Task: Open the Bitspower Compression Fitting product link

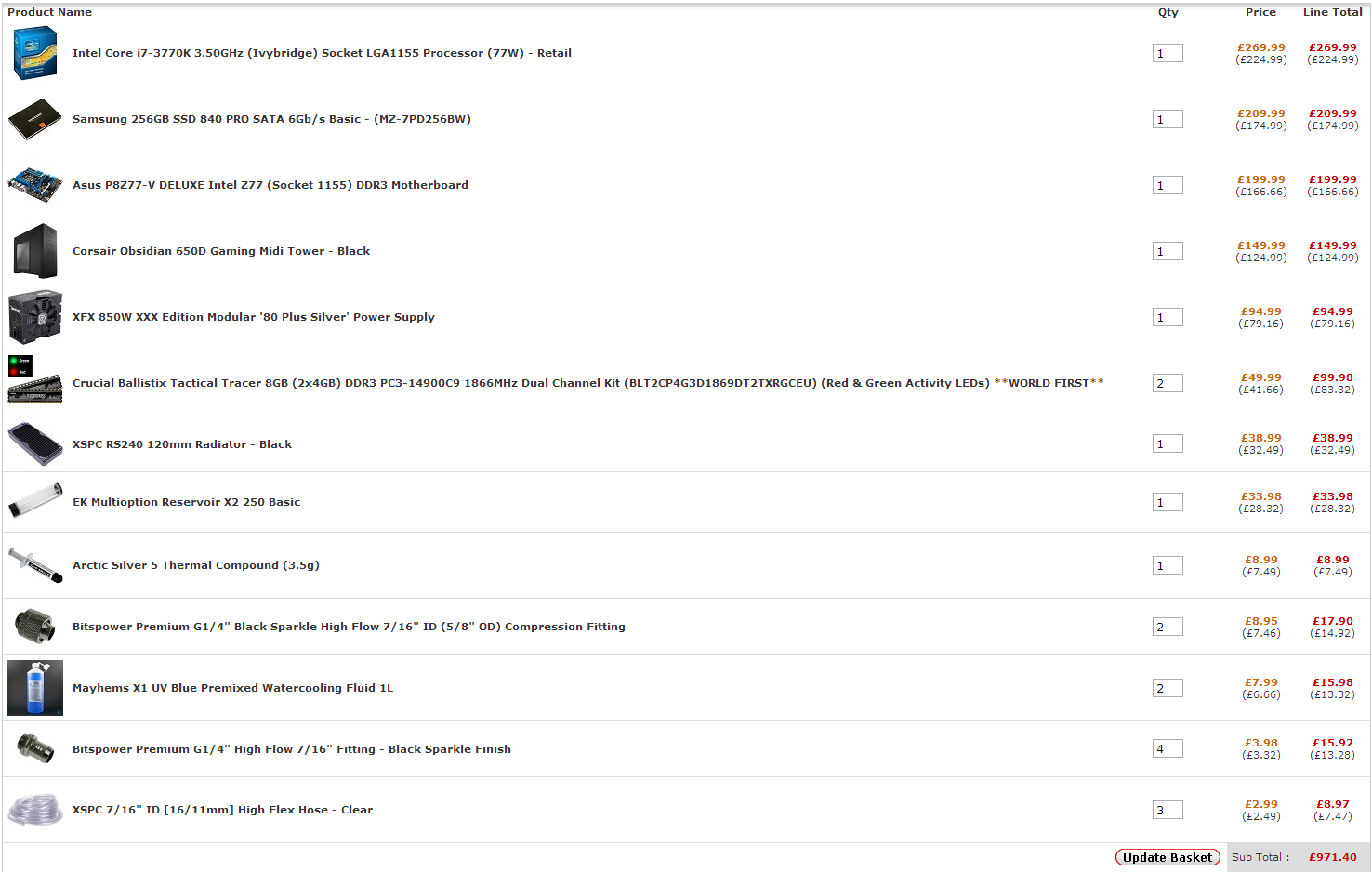Action: click(x=349, y=627)
